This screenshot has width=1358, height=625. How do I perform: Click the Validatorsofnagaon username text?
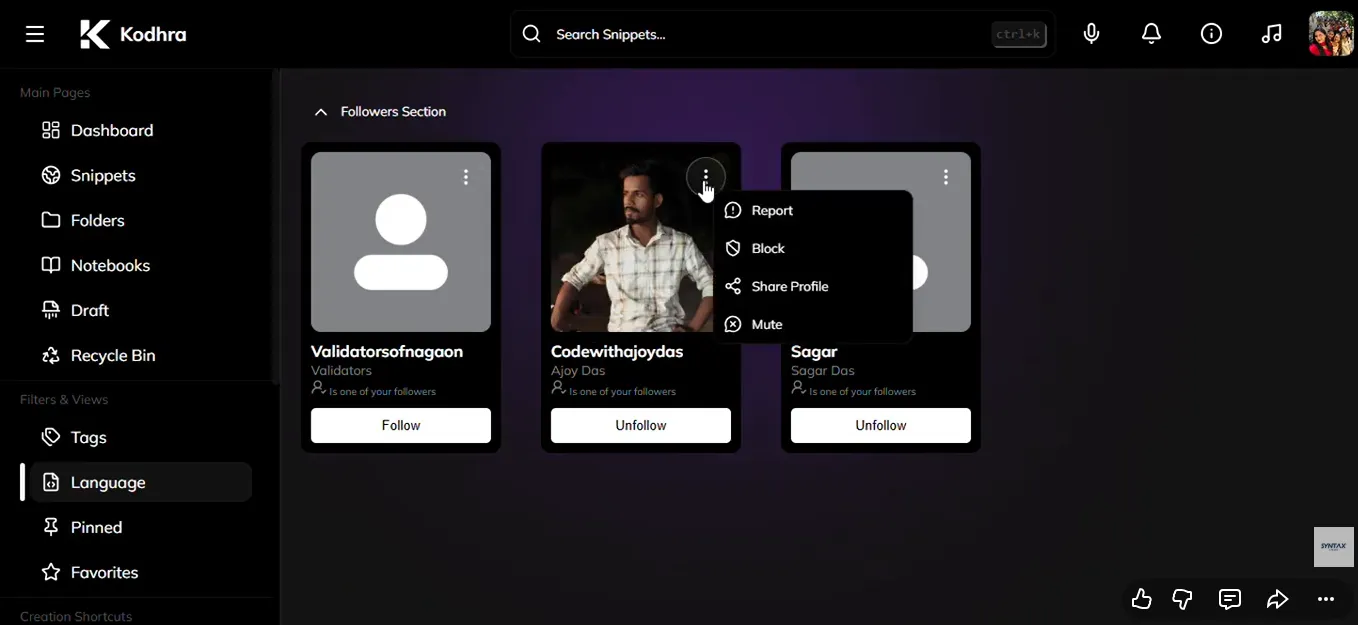click(x=387, y=352)
